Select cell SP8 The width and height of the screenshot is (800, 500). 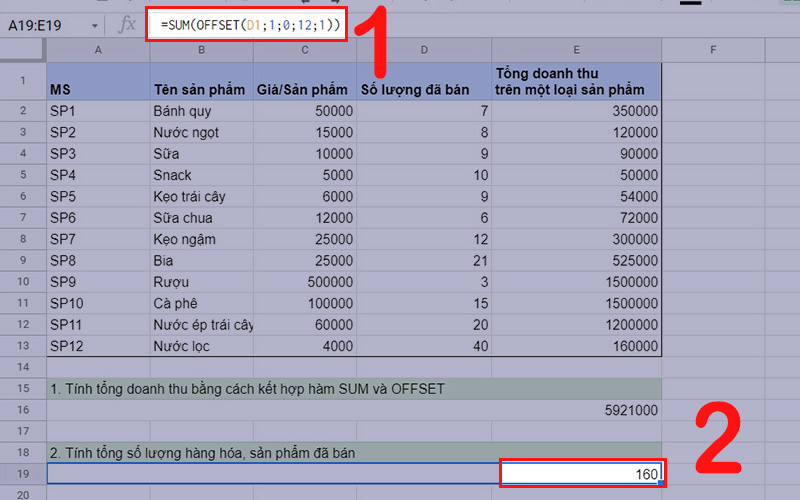pos(98,261)
